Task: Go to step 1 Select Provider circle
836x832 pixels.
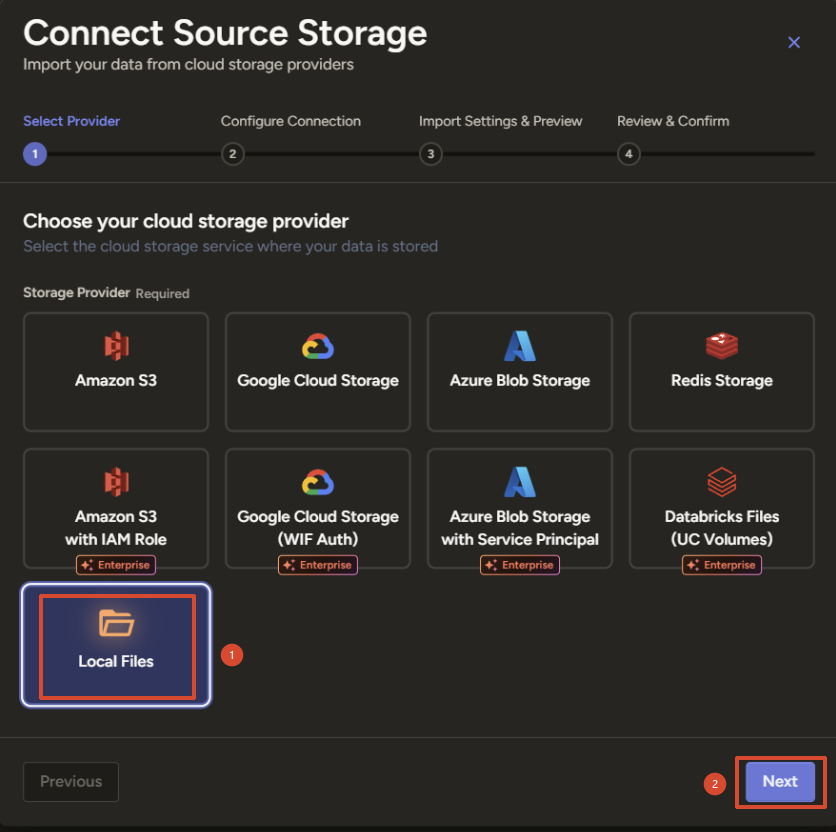Action: tap(35, 154)
